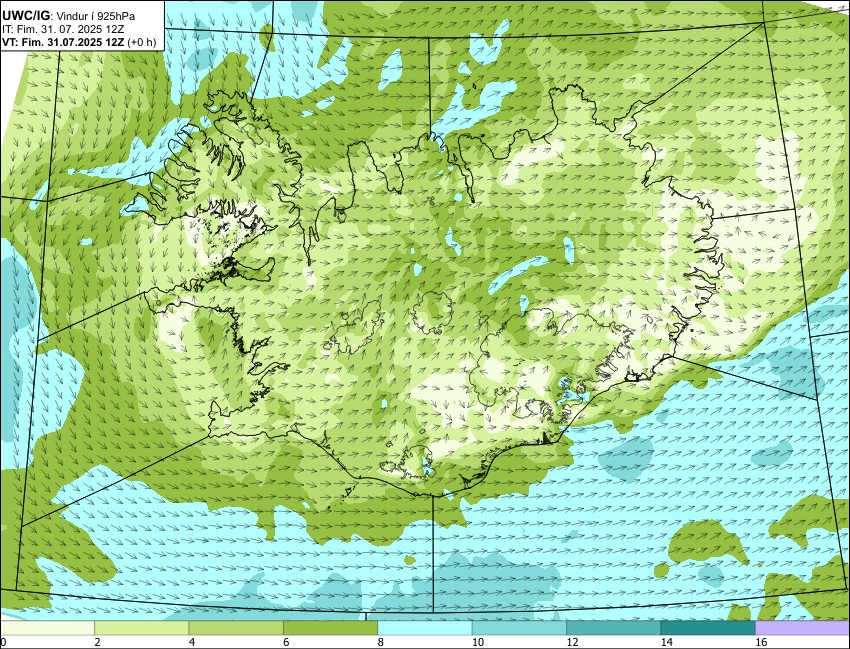
Task: Click the 'UWC/IG' title text
Action: click(x=25, y=16)
